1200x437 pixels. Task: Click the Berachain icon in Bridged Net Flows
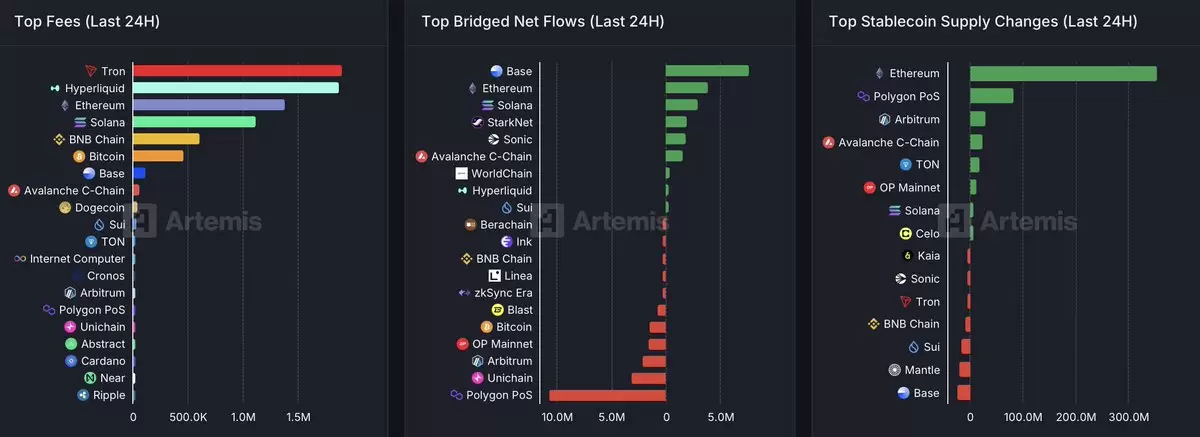pyautogui.click(x=470, y=224)
